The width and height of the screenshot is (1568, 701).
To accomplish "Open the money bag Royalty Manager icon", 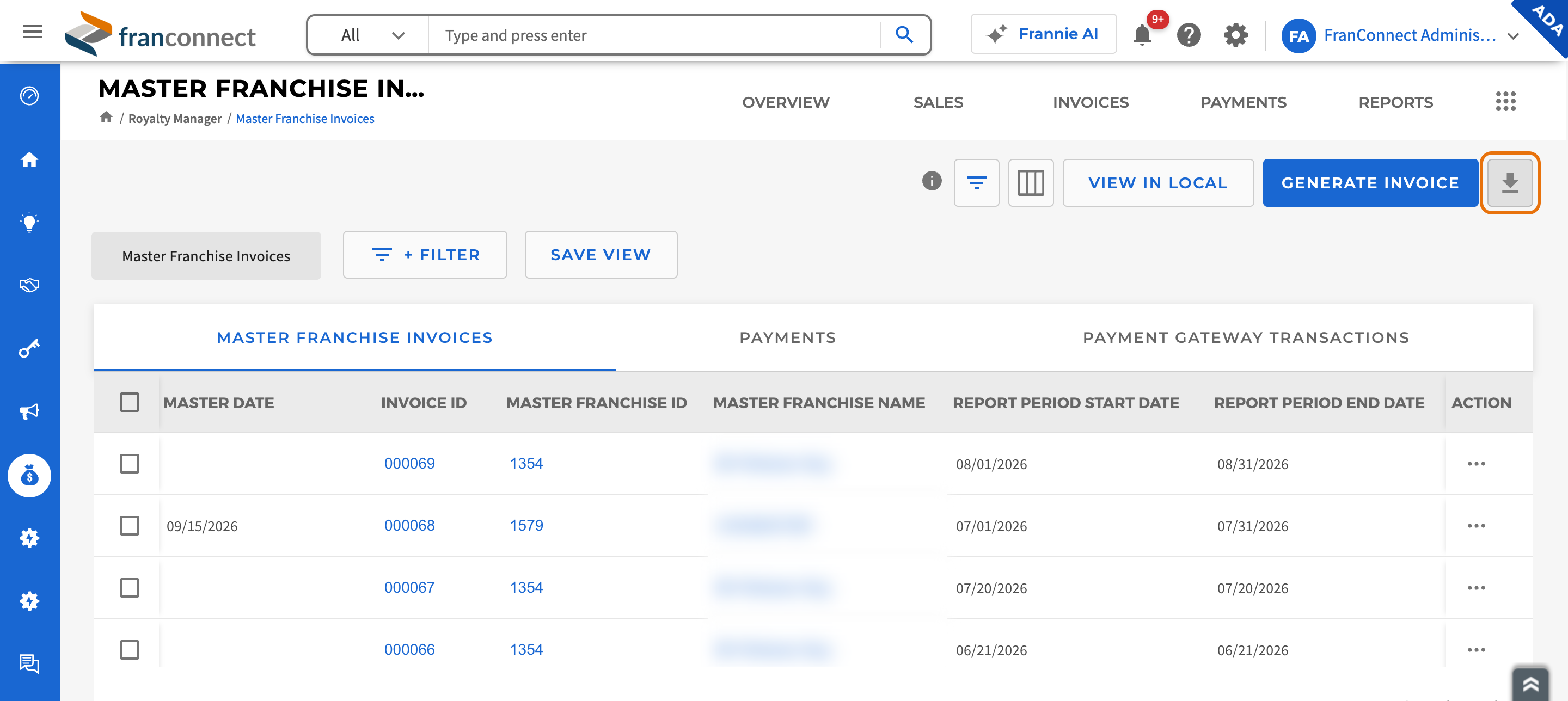I will pos(29,475).
